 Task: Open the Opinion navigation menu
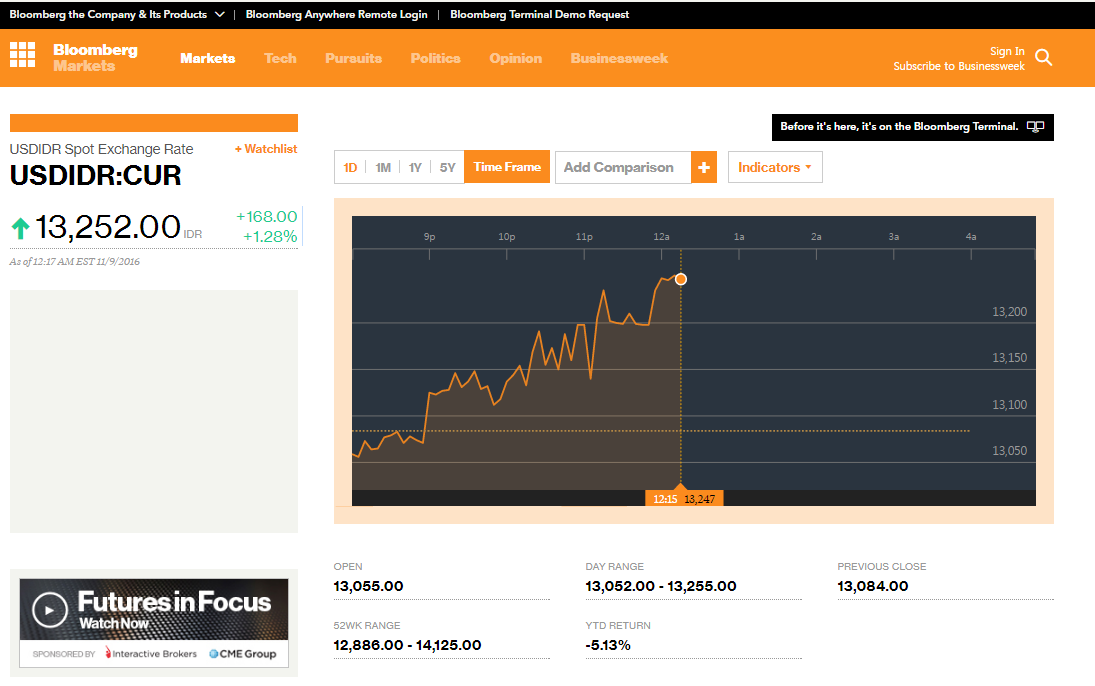click(515, 58)
